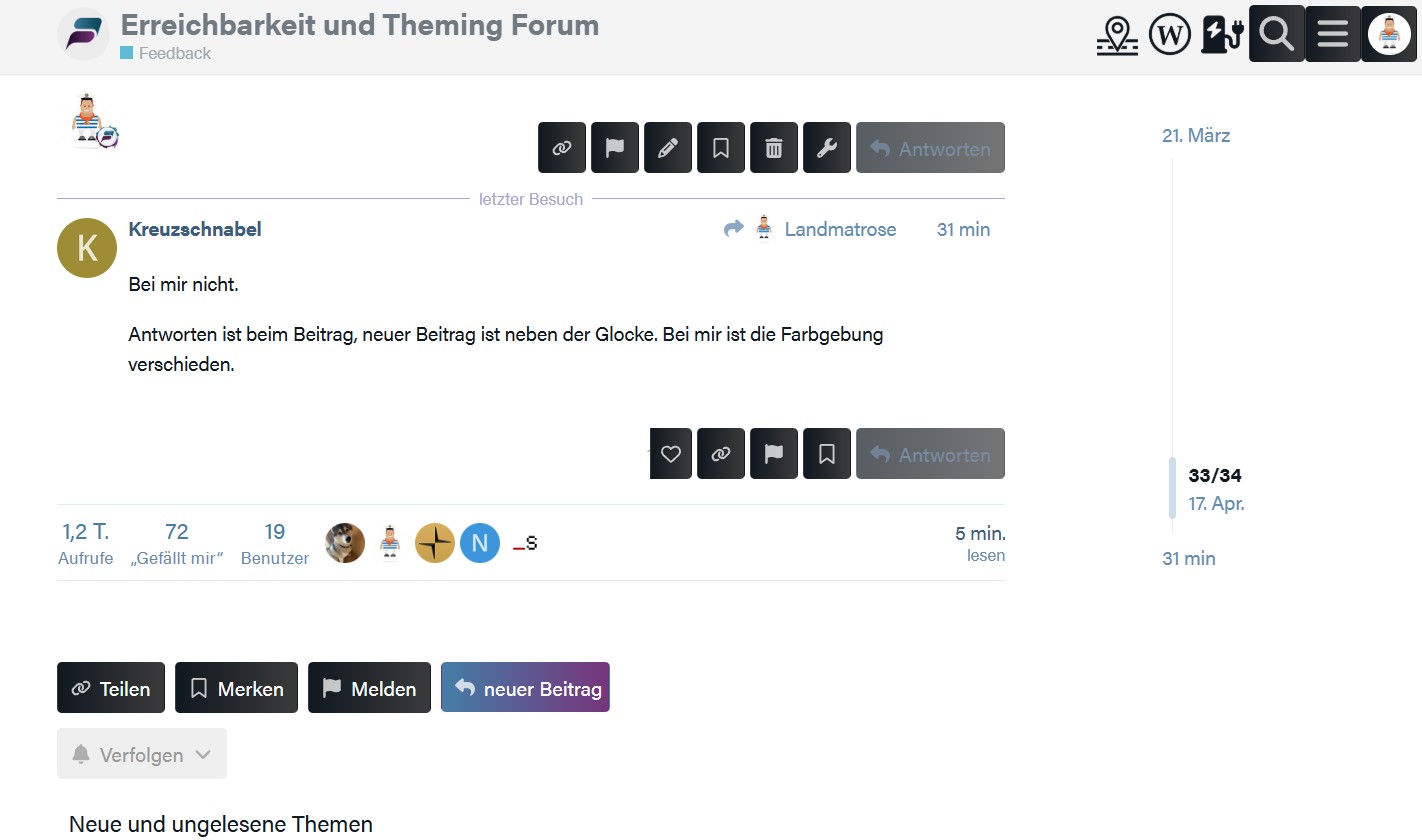
Task: Open the Wikipedia W icon link
Action: point(1170,35)
